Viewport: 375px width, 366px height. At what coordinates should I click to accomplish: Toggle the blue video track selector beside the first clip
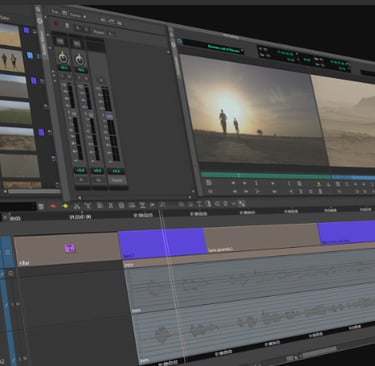7,252
